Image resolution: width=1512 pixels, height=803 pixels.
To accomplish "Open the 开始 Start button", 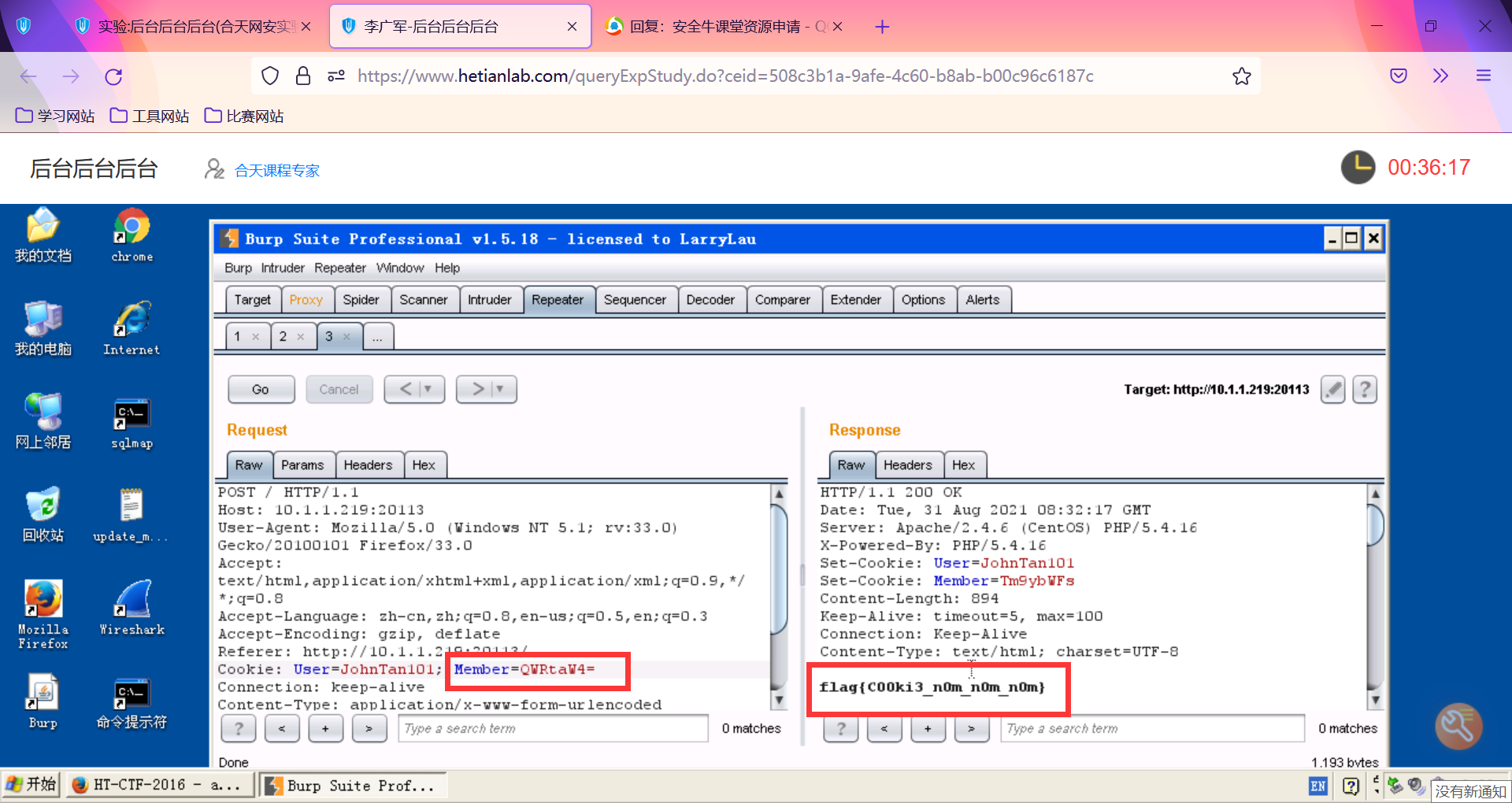I will [32, 785].
